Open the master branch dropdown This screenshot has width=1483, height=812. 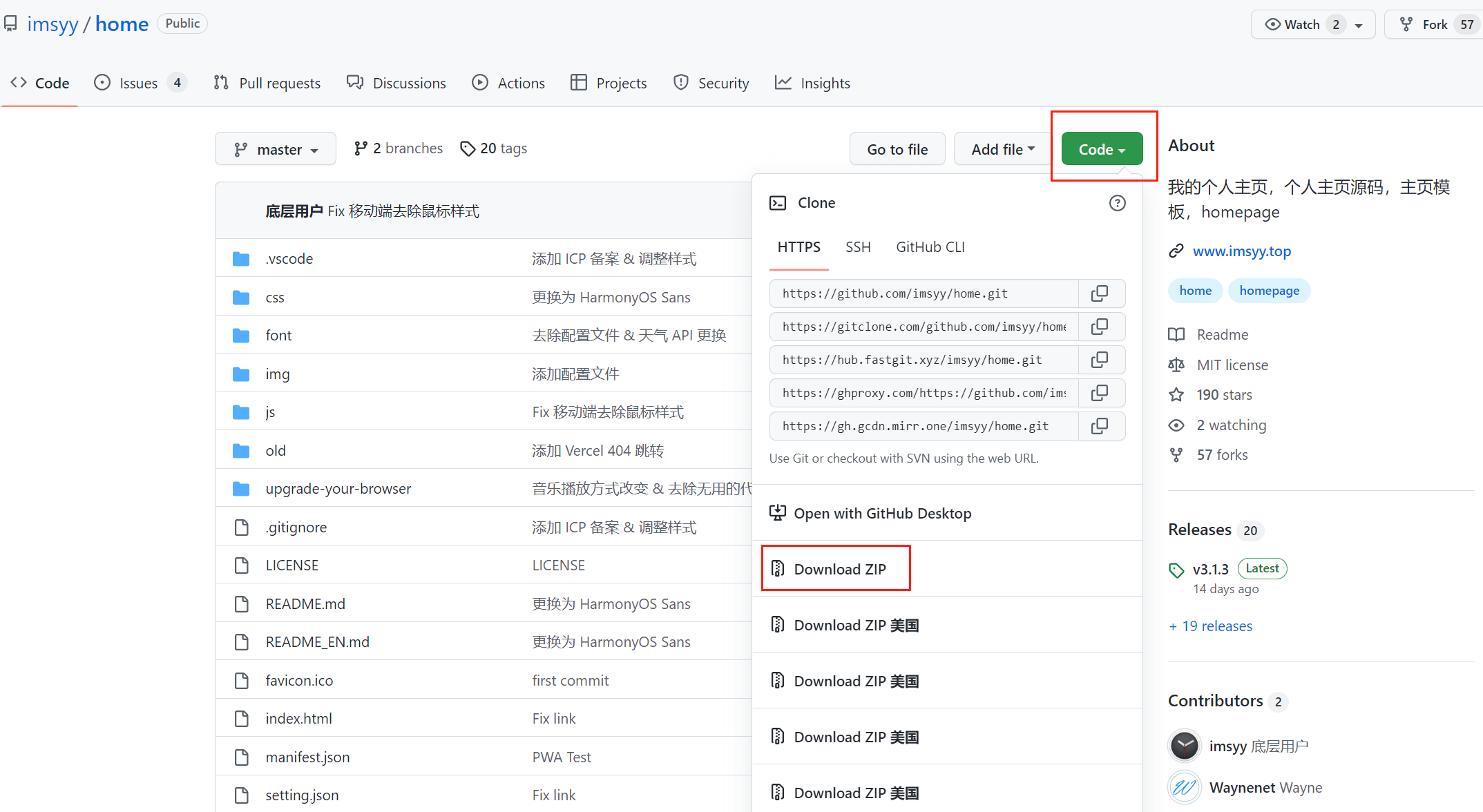[276, 149]
